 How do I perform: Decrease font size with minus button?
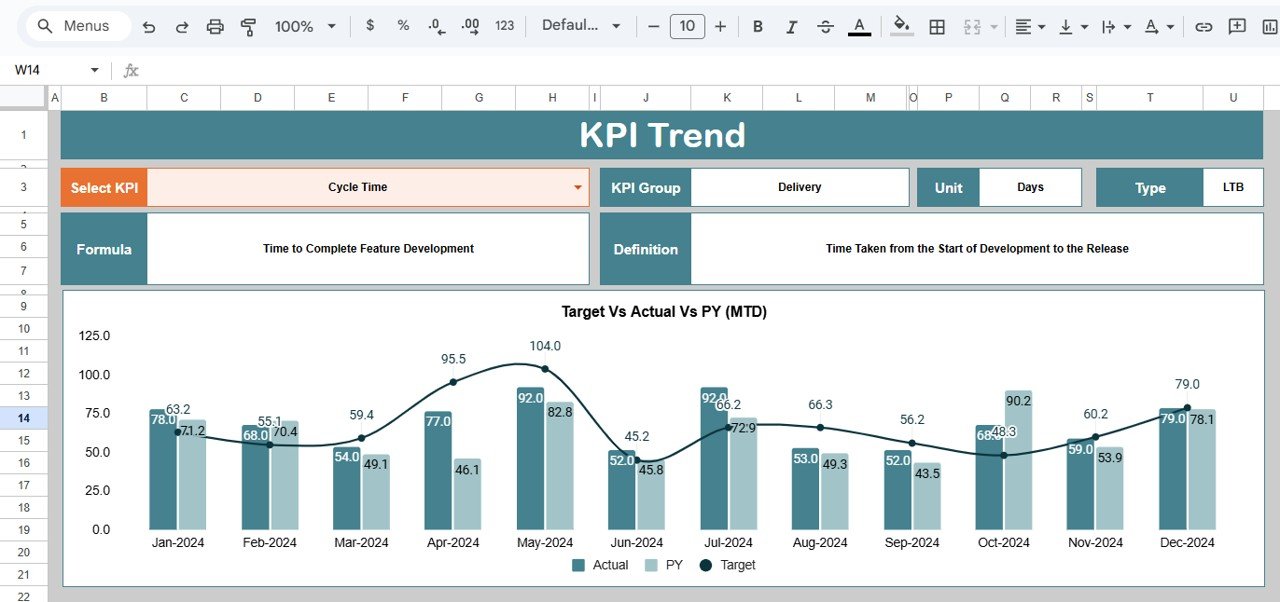(x=653, y=27)
